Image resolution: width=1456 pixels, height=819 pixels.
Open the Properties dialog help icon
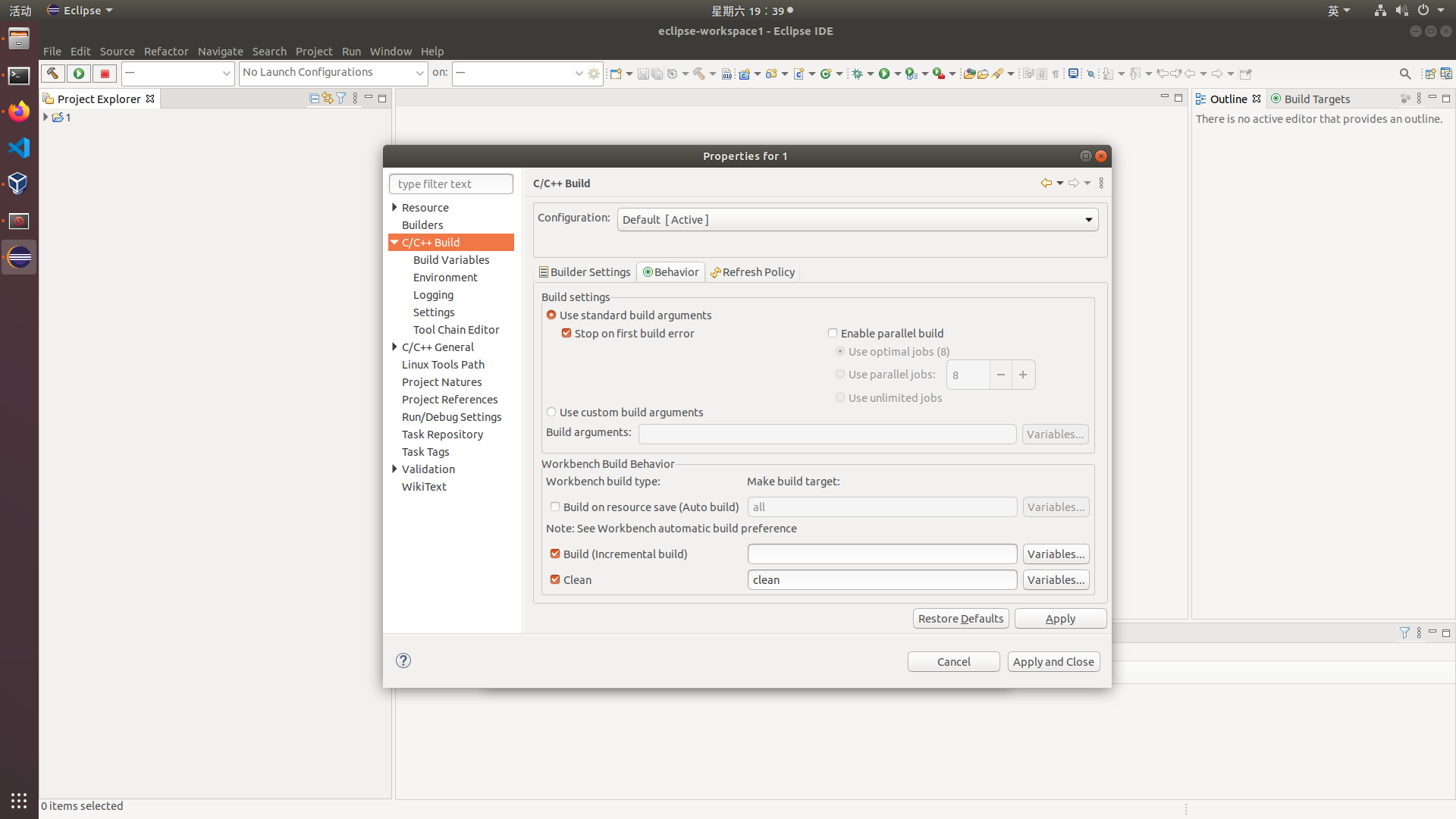point(403,661)
